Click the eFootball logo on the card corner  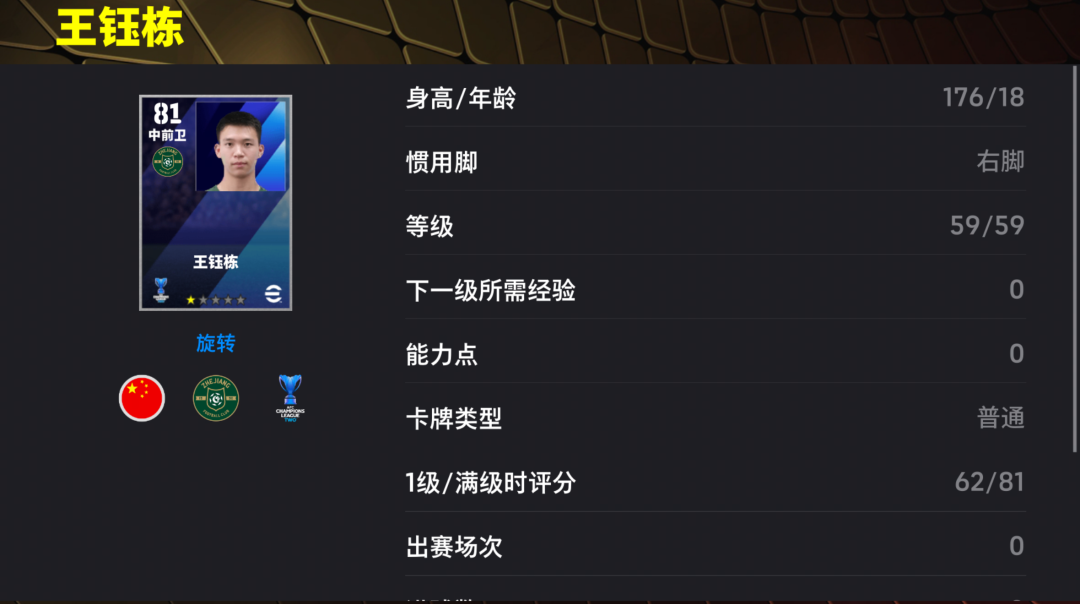(x=273, y=294)
